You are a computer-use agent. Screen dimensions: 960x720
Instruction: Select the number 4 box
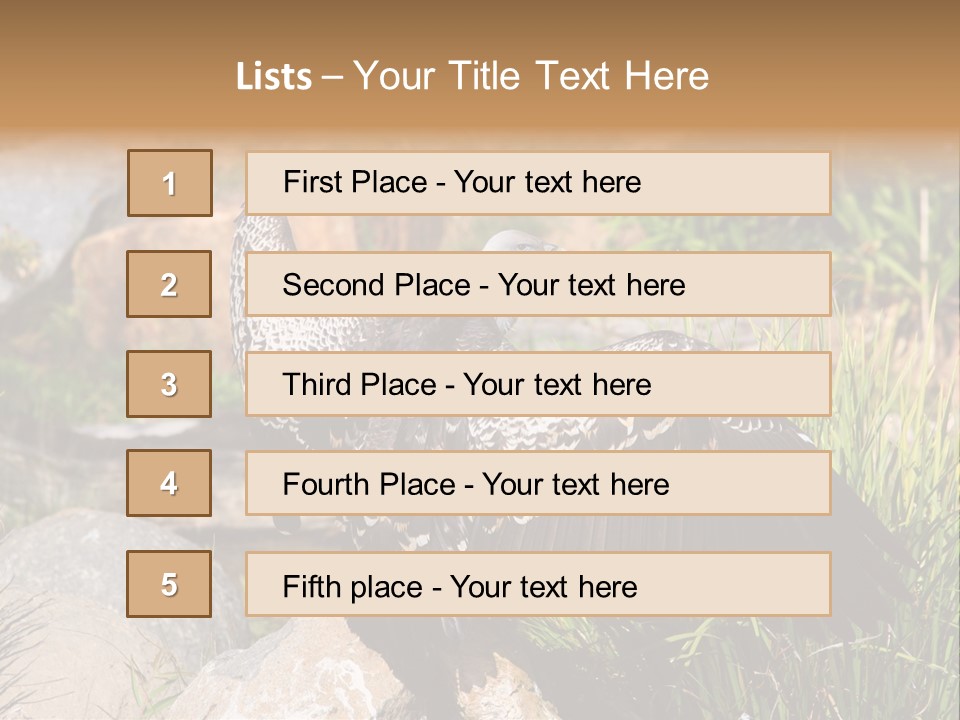tap(169, 483)
